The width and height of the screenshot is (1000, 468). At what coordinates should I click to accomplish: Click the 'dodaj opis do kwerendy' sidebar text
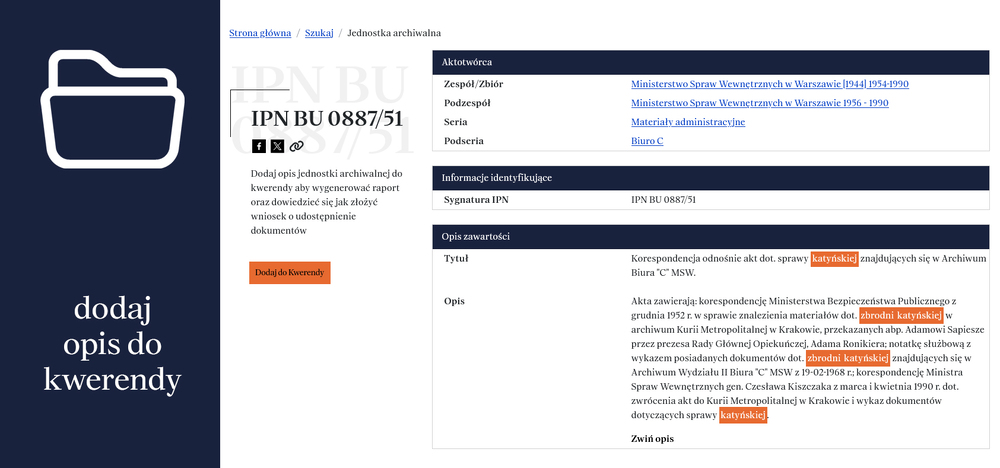[110, 345]
